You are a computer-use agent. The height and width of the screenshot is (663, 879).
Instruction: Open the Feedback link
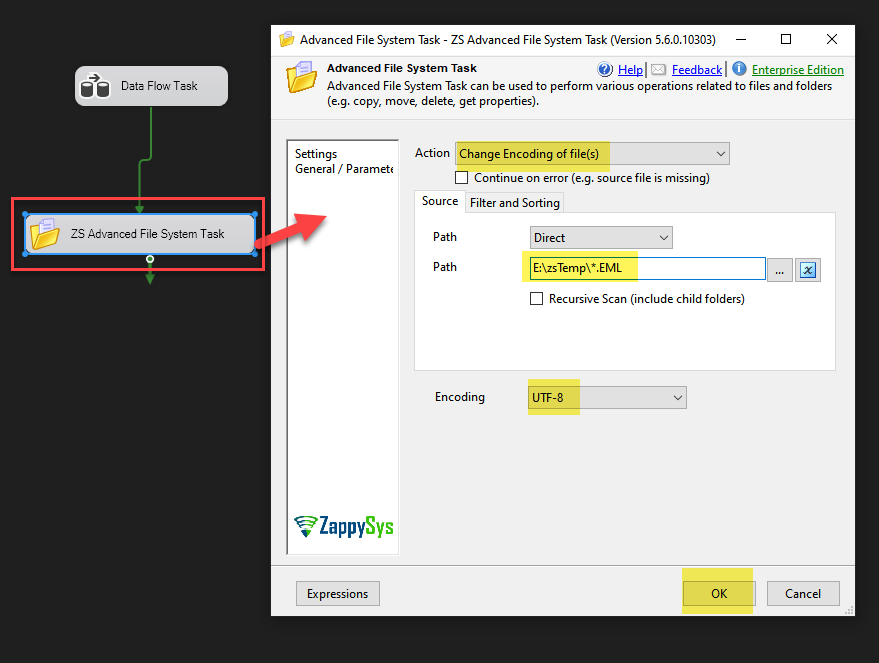tap(697, 70)
